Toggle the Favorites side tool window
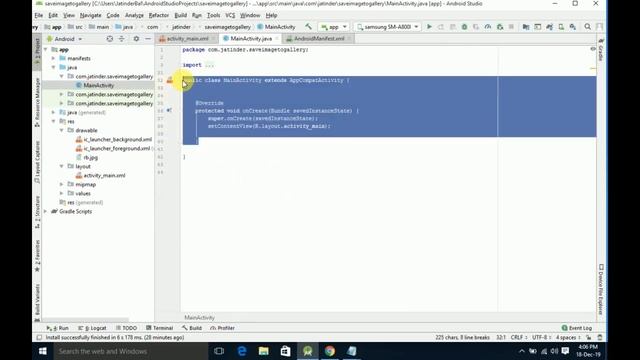 37,256
